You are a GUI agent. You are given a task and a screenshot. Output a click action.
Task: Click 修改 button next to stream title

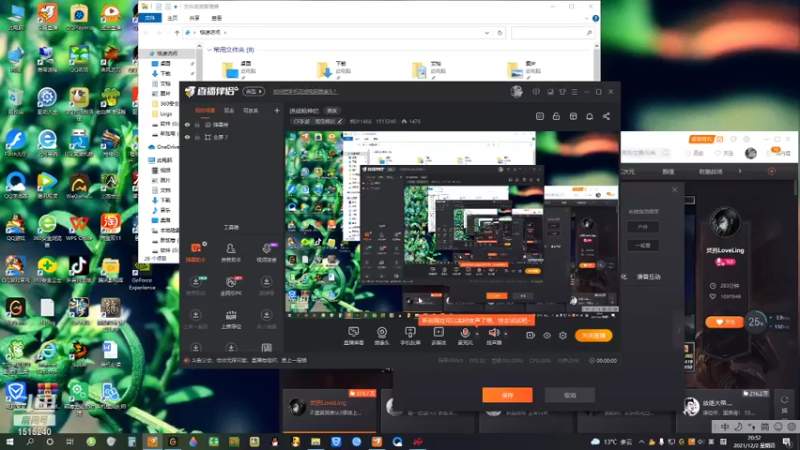[332, 111]
